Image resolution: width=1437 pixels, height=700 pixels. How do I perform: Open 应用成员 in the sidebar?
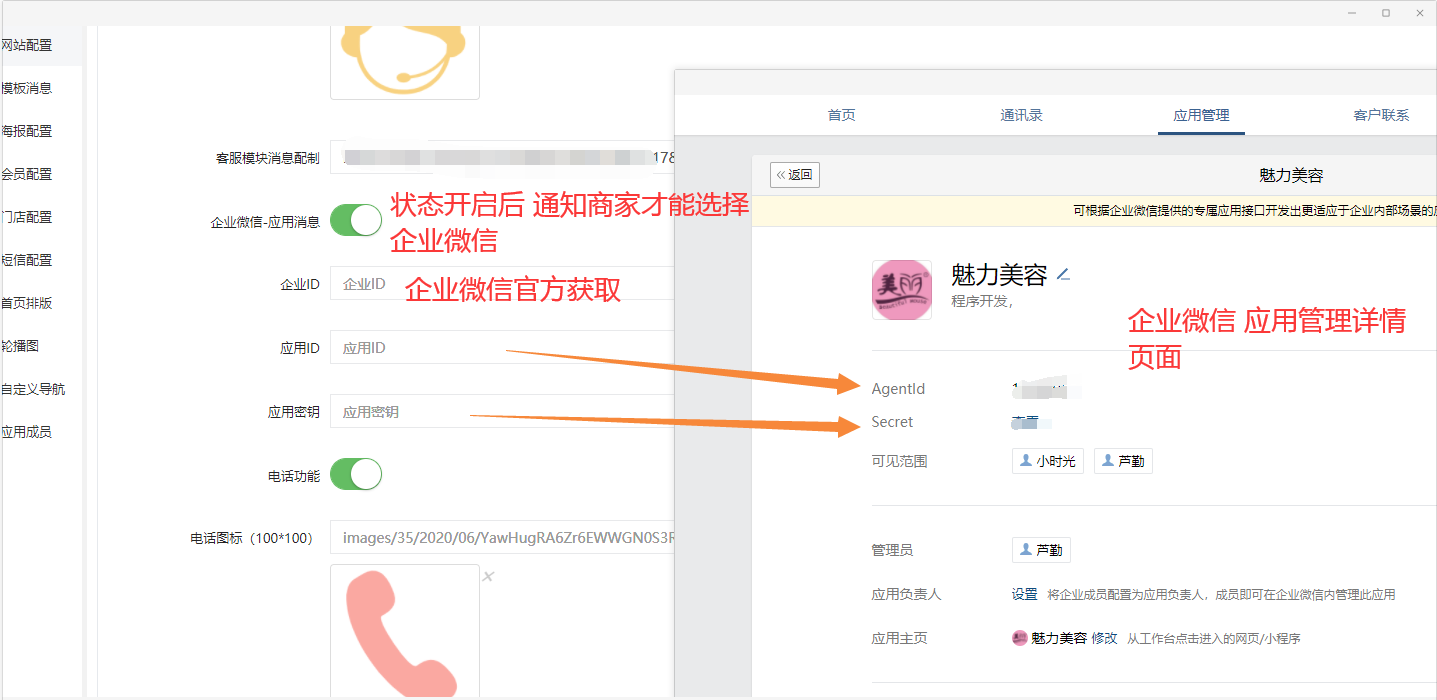click(27, 432)
